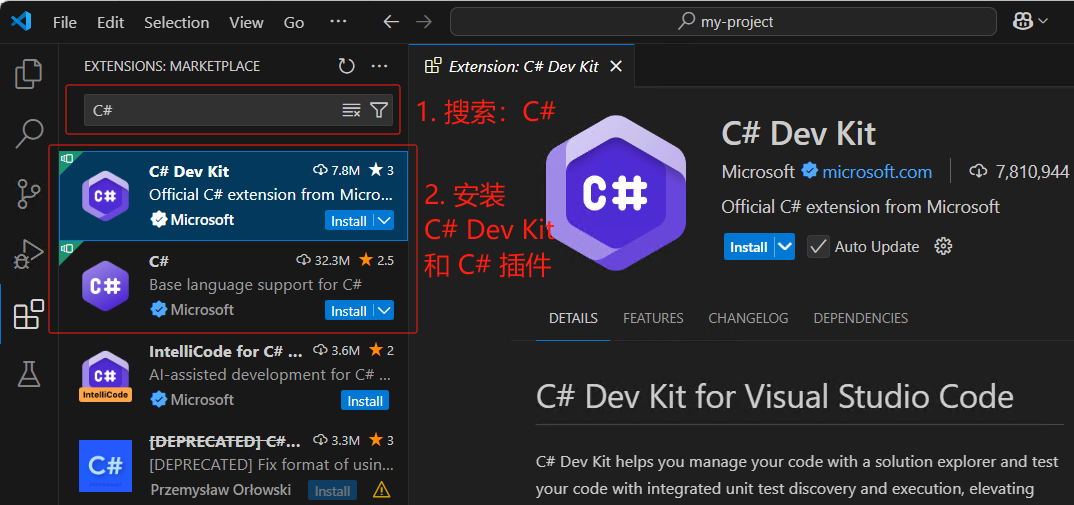Select the C# Dev Kit title in list
The image size is (1074, 505).
[189, 171]
